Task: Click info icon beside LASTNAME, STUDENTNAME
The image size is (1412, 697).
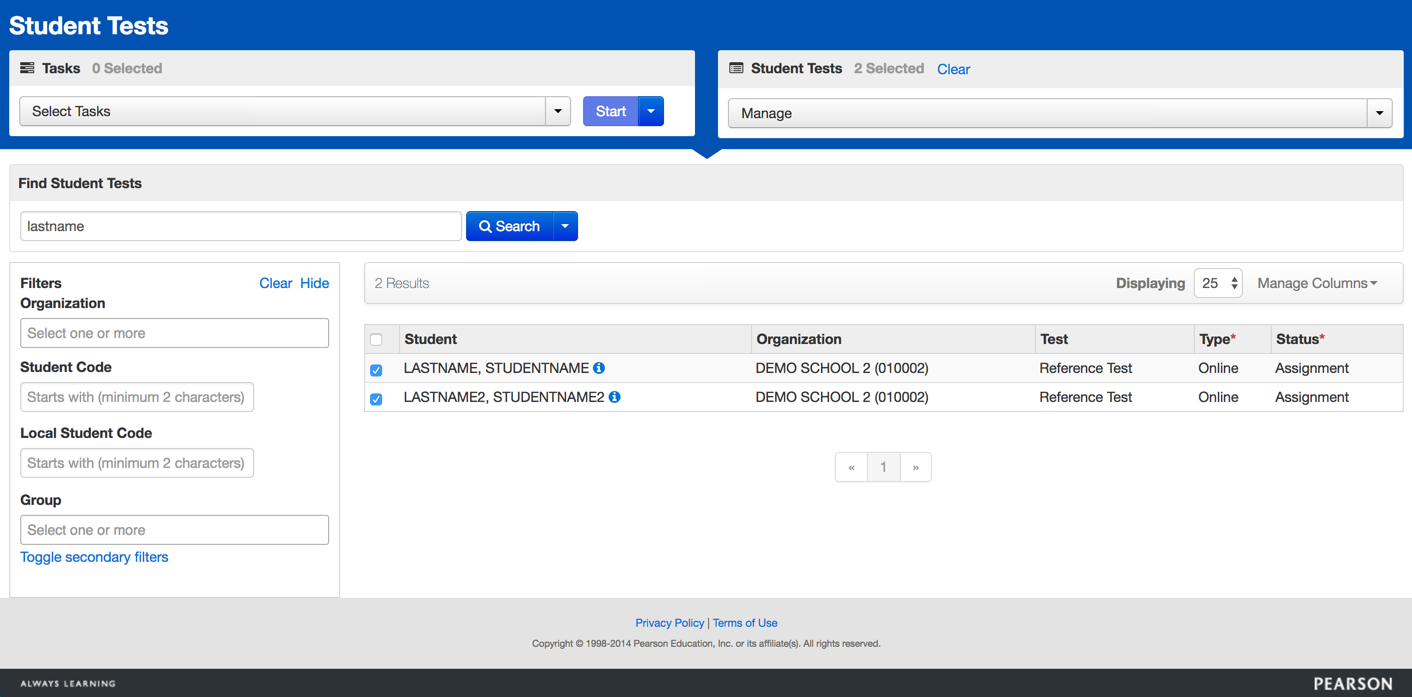Action: (x=599, y=368)
